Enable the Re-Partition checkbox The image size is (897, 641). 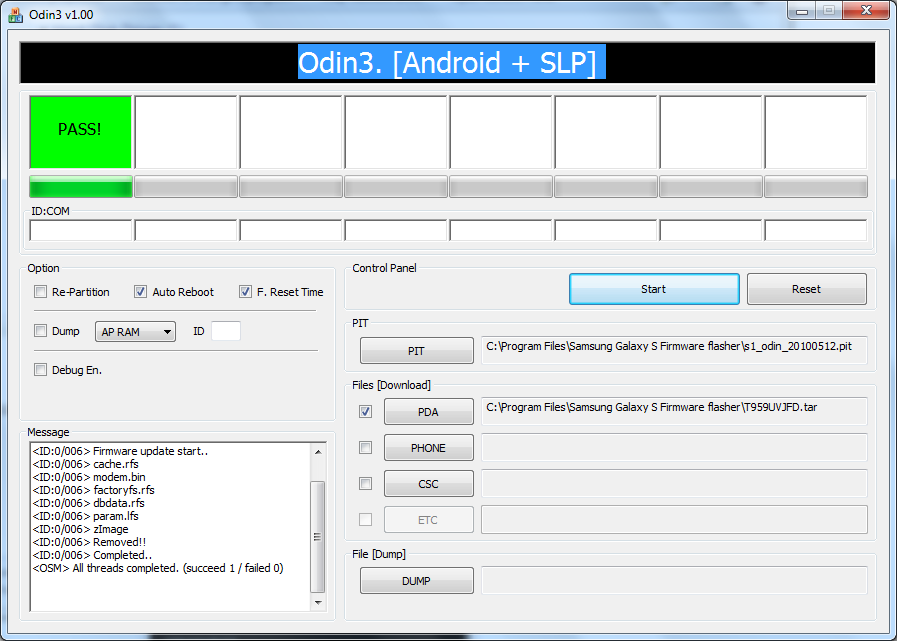click(x=40, y=292)
